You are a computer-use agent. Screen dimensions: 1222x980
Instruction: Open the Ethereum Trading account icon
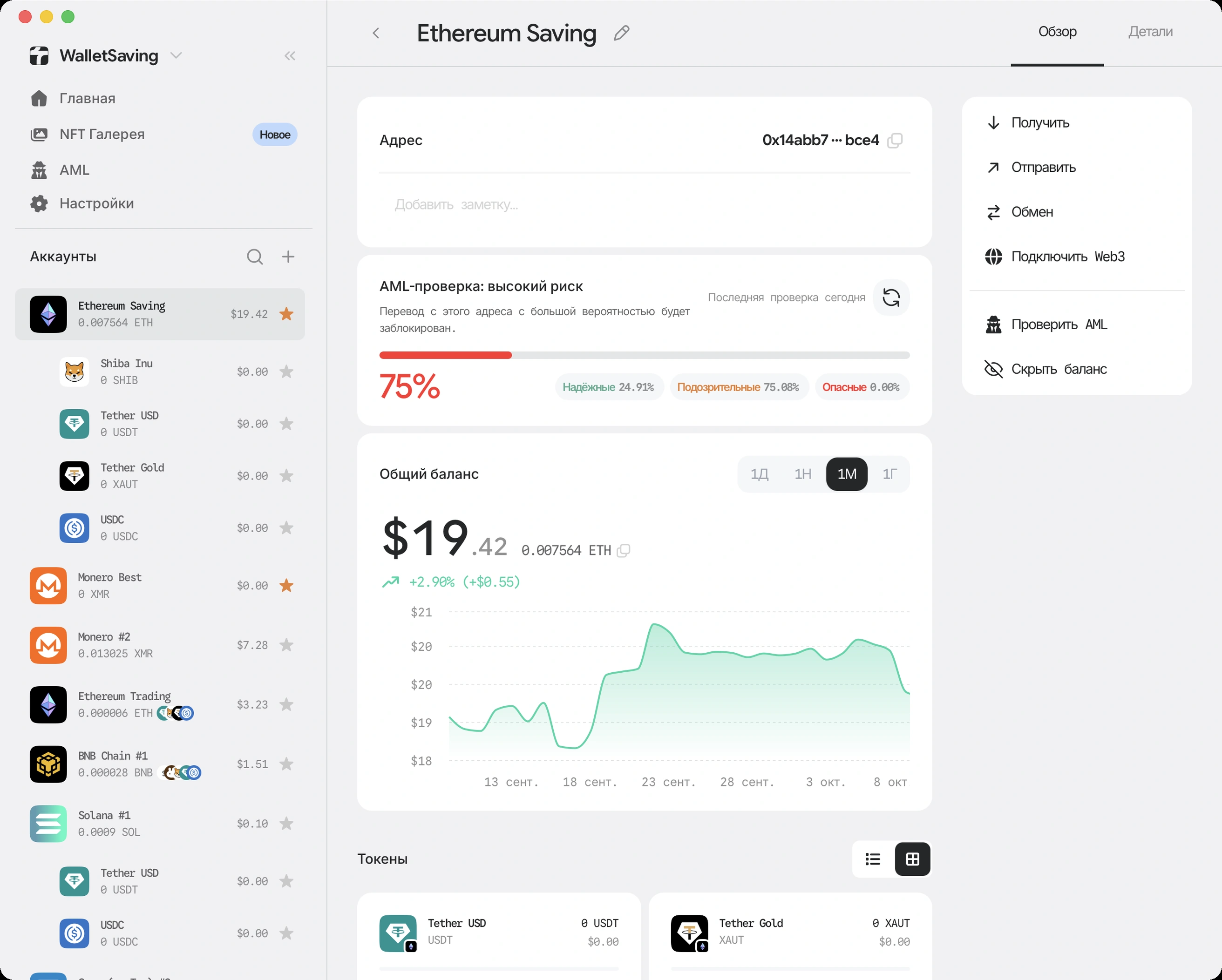(x=48, y=705)
